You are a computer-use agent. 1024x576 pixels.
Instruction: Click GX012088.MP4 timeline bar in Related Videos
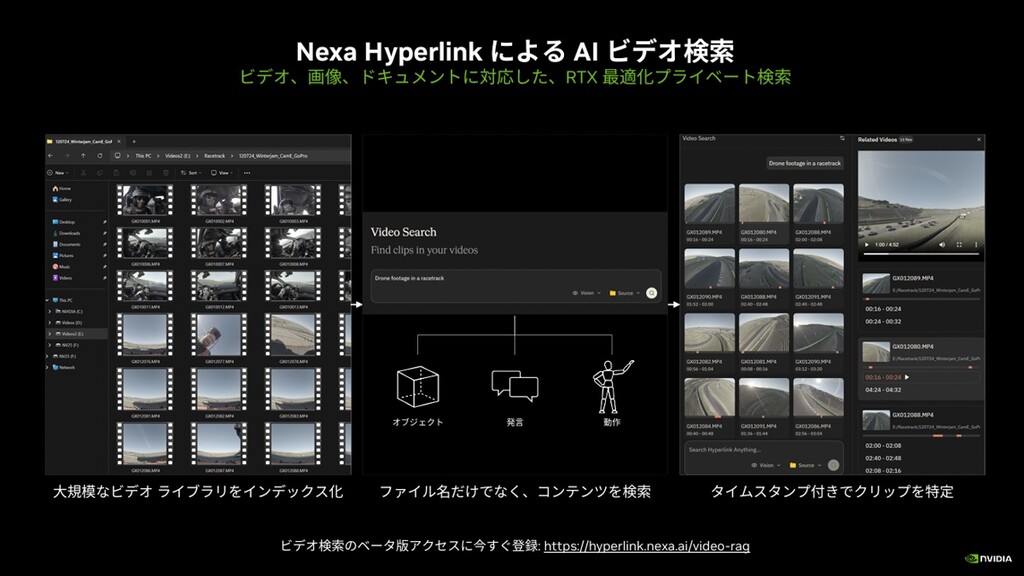[x=921, y=436]
